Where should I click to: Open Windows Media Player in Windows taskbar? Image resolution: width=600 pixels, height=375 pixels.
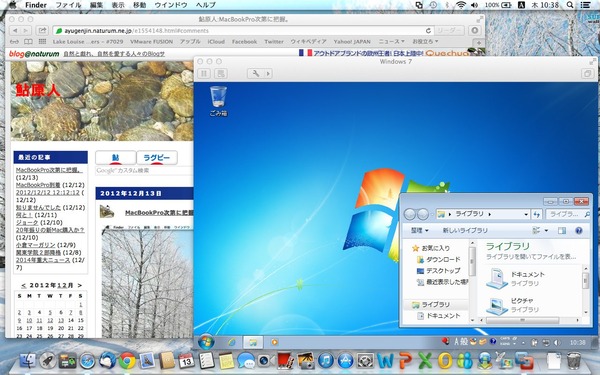(274, 342)
